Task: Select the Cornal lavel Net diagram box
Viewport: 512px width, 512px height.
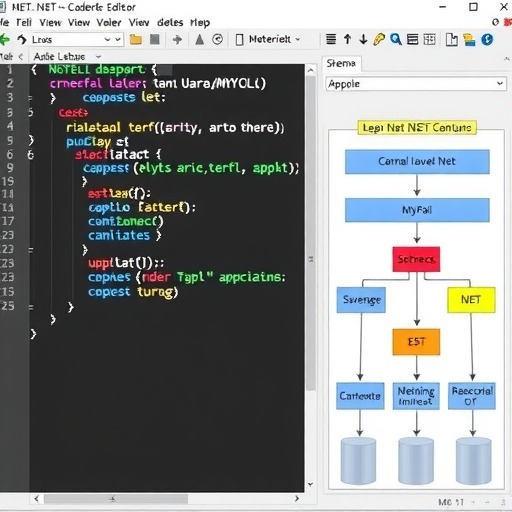Action: 417,162
